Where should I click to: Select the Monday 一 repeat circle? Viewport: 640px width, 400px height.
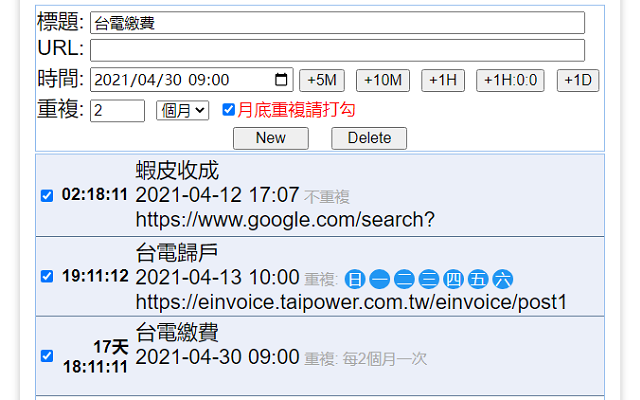pos(380,280)
